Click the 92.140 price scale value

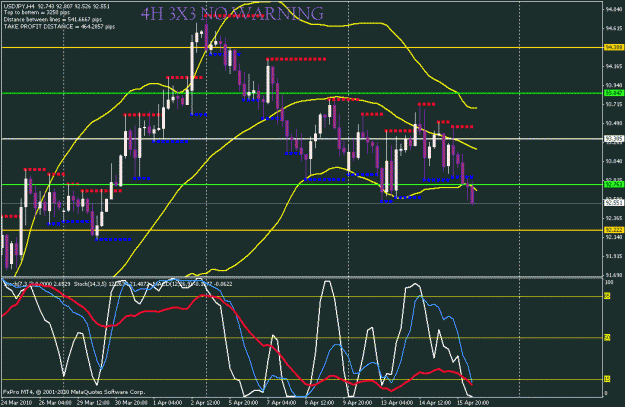[614, 237]
